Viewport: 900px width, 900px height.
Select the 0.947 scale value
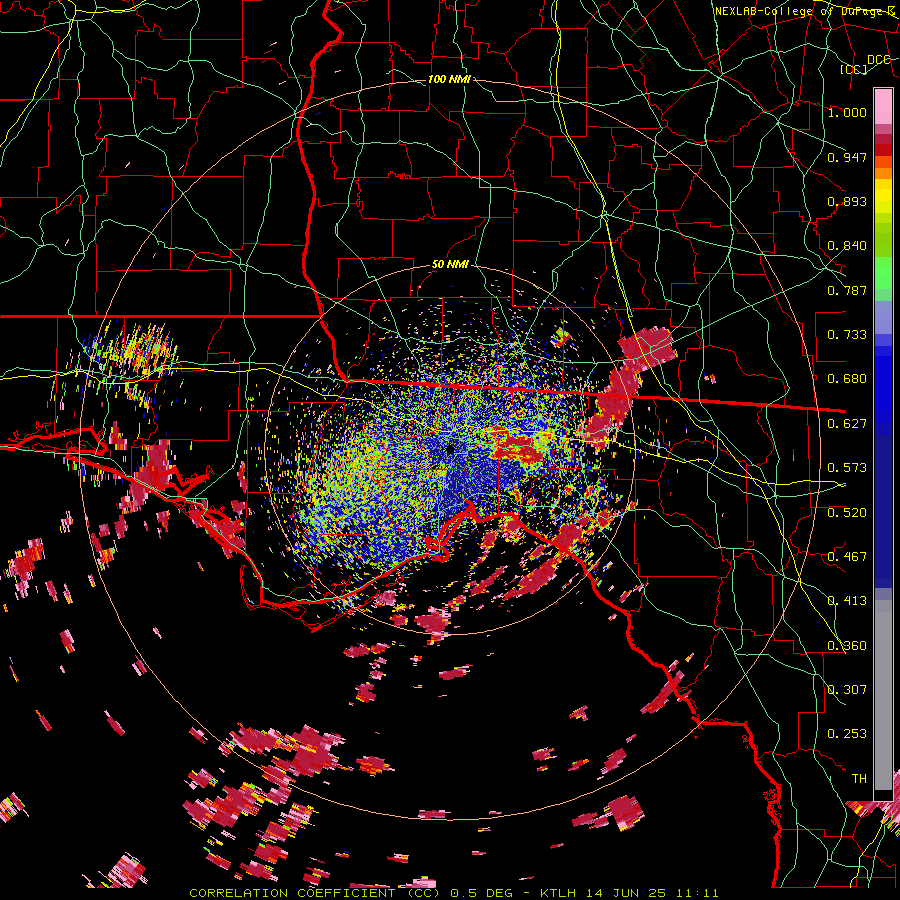[847, 157]
